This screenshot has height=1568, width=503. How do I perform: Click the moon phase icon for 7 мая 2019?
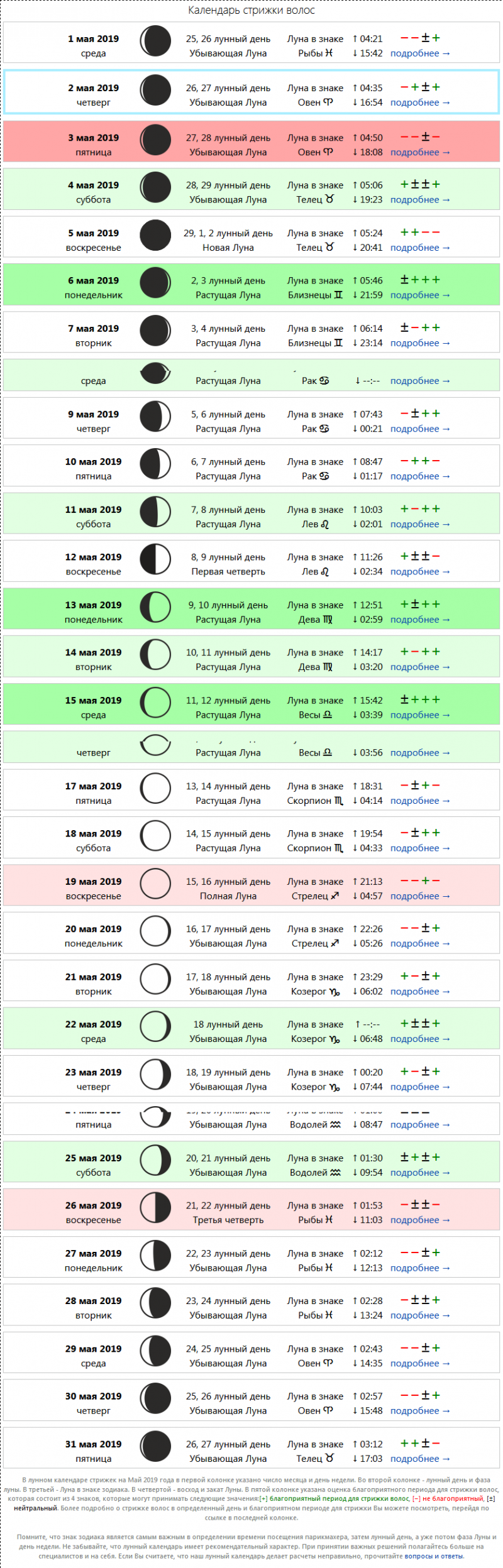155,331
